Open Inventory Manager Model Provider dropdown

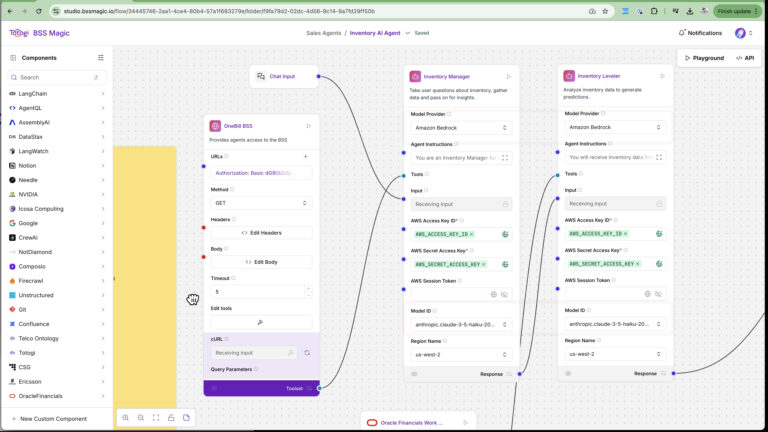click(x=460, y=128)
